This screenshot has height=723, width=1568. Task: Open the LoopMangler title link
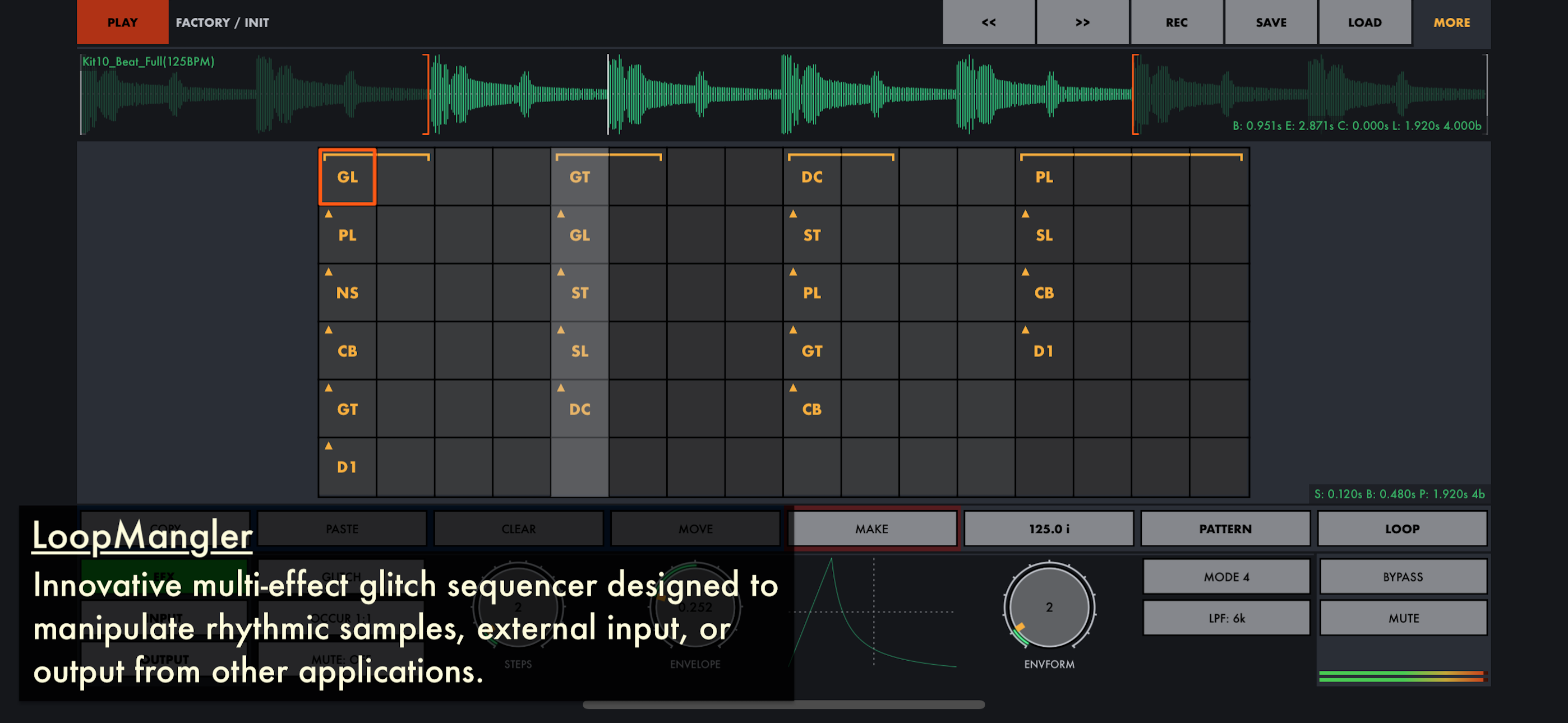142,536
